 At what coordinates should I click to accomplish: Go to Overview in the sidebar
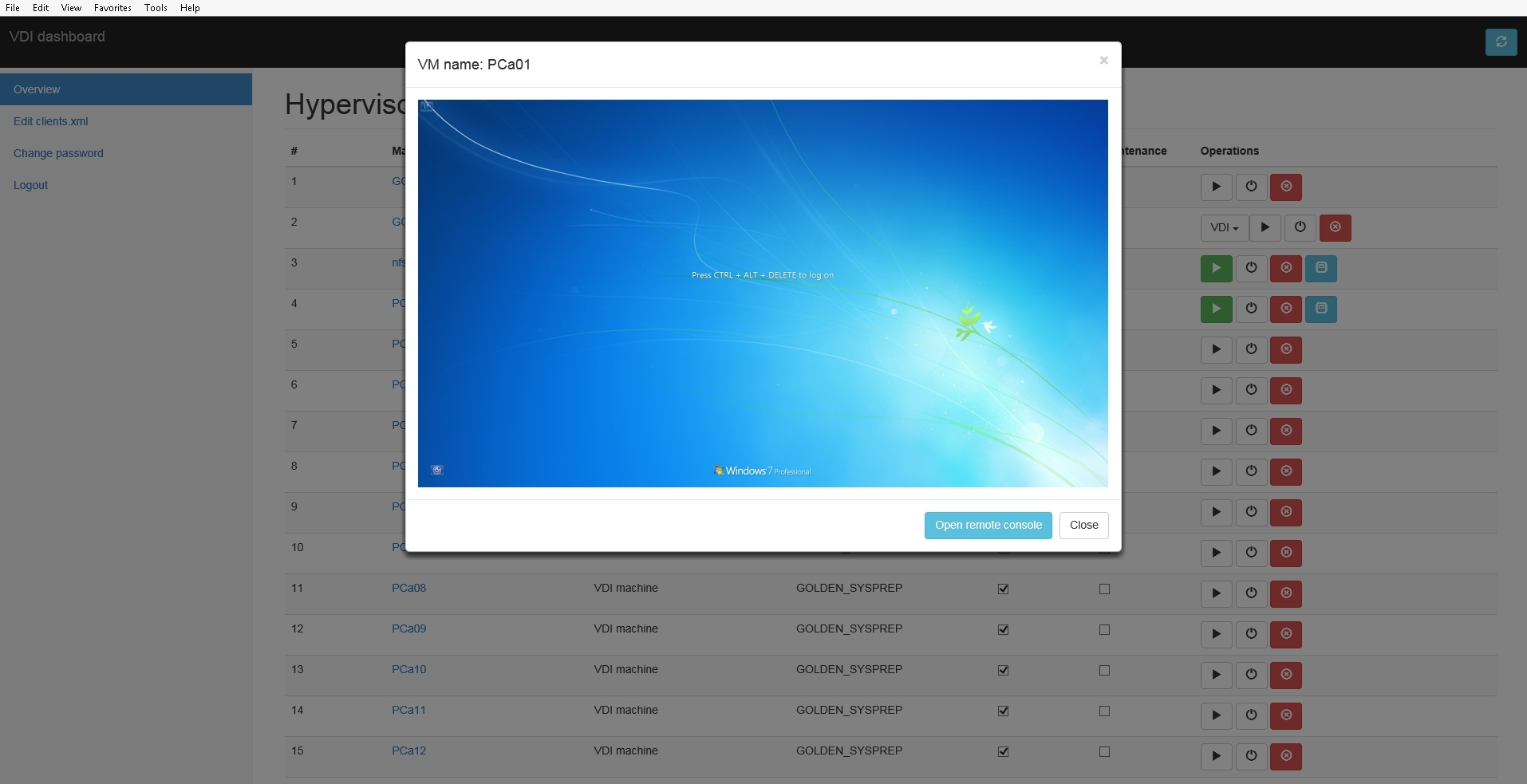pos(126,89)
